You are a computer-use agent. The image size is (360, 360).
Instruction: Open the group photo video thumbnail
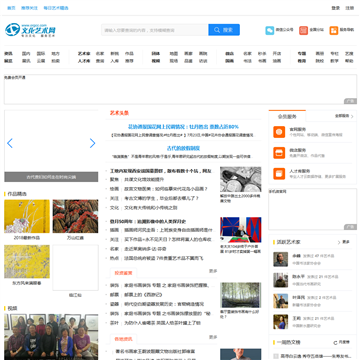[x=51, y=337]
